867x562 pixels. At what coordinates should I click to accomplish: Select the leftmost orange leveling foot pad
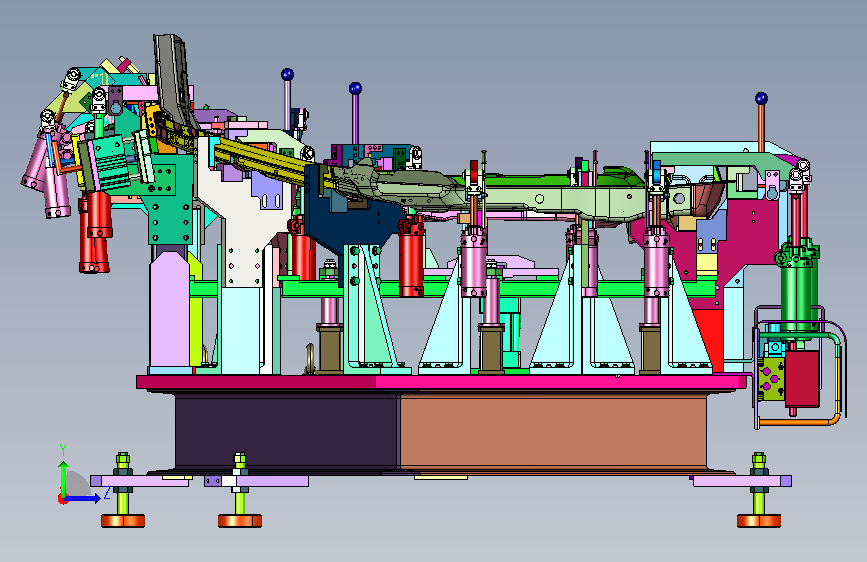123,521
